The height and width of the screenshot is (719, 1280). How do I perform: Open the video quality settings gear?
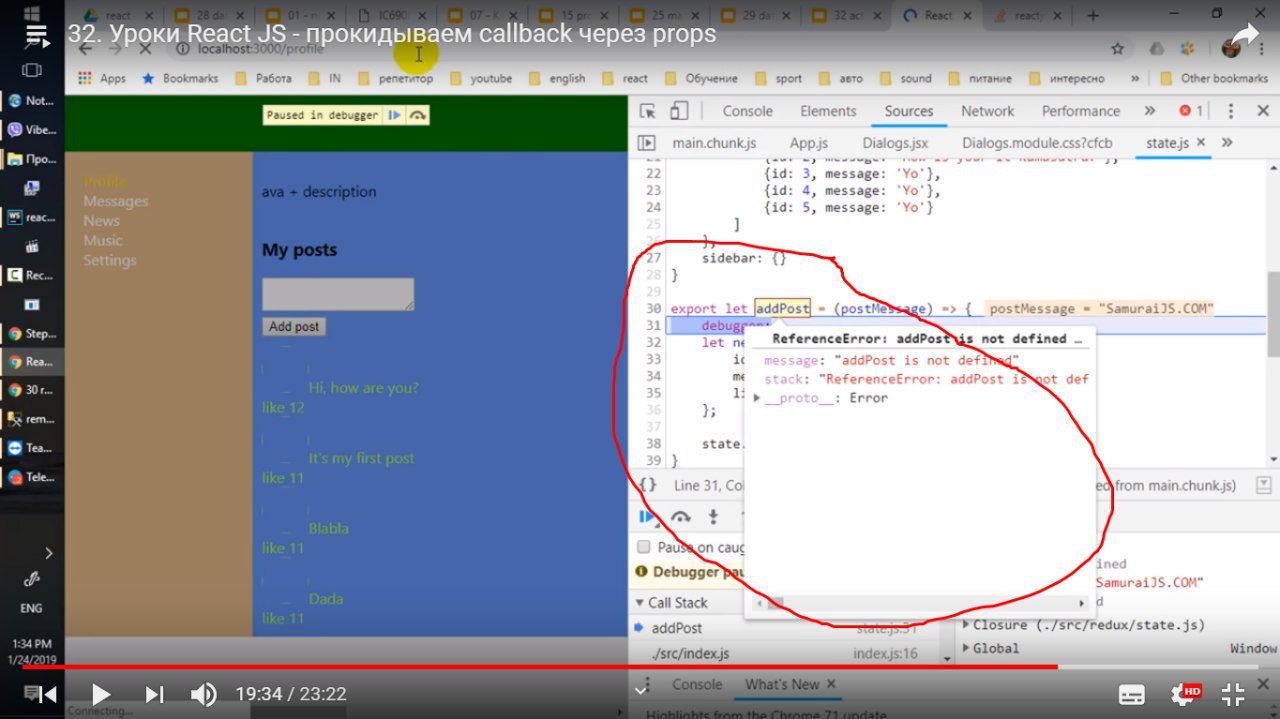click(1184, 694)
